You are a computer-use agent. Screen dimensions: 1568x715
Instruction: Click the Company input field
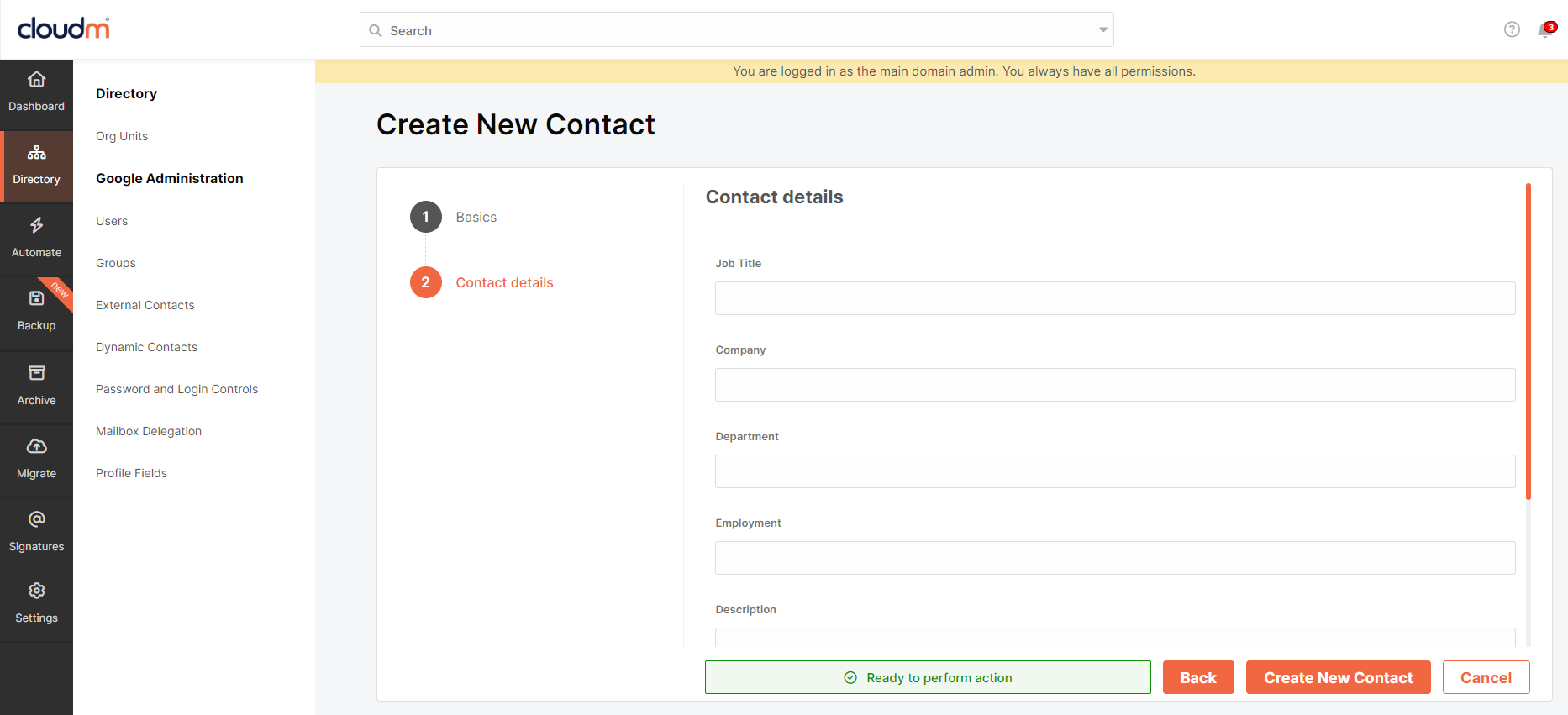[x=1115, y=385]
